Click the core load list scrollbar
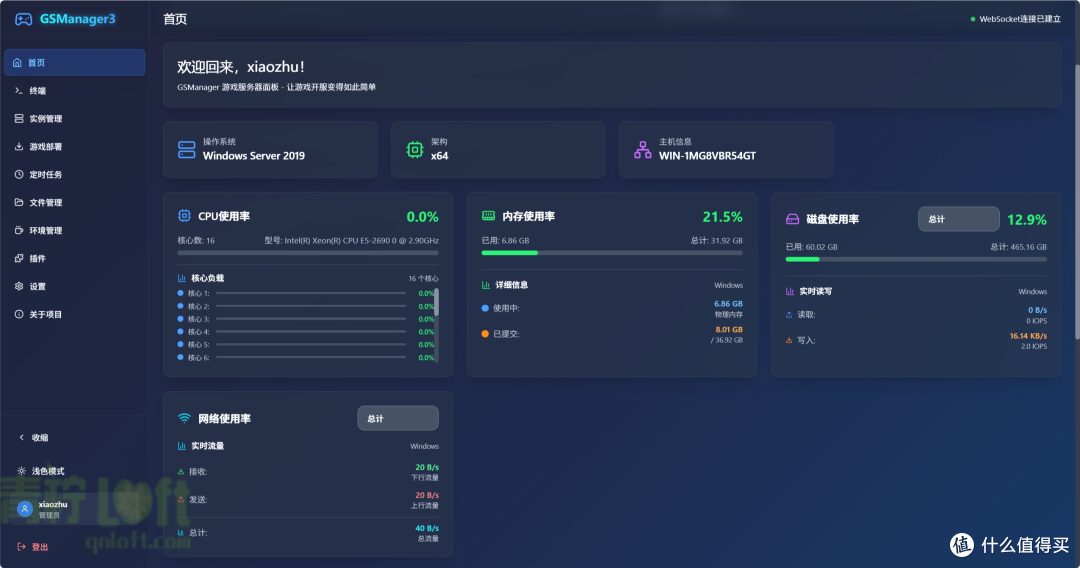This screenshot has height=568, width=1080. [436, 302]
